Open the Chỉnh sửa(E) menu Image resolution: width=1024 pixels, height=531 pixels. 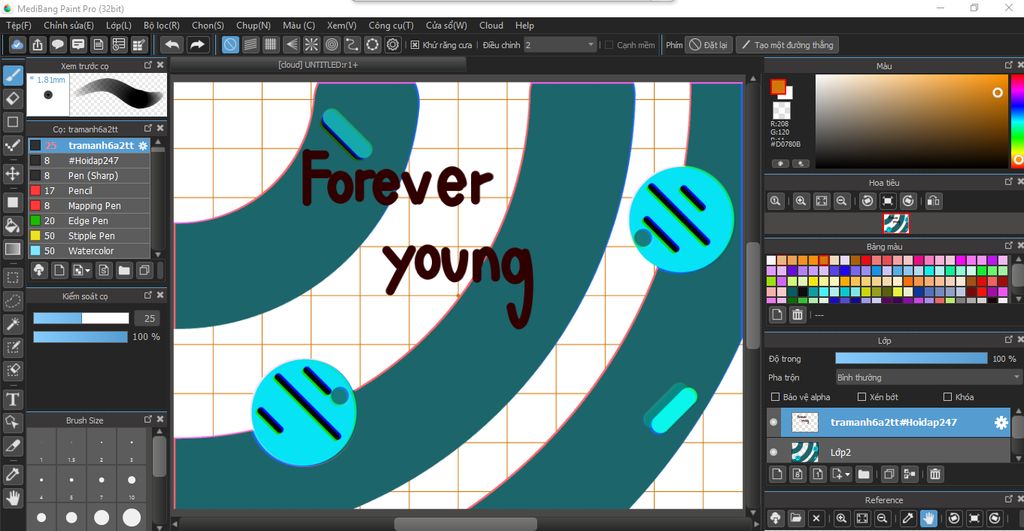(x=69, y=25)
